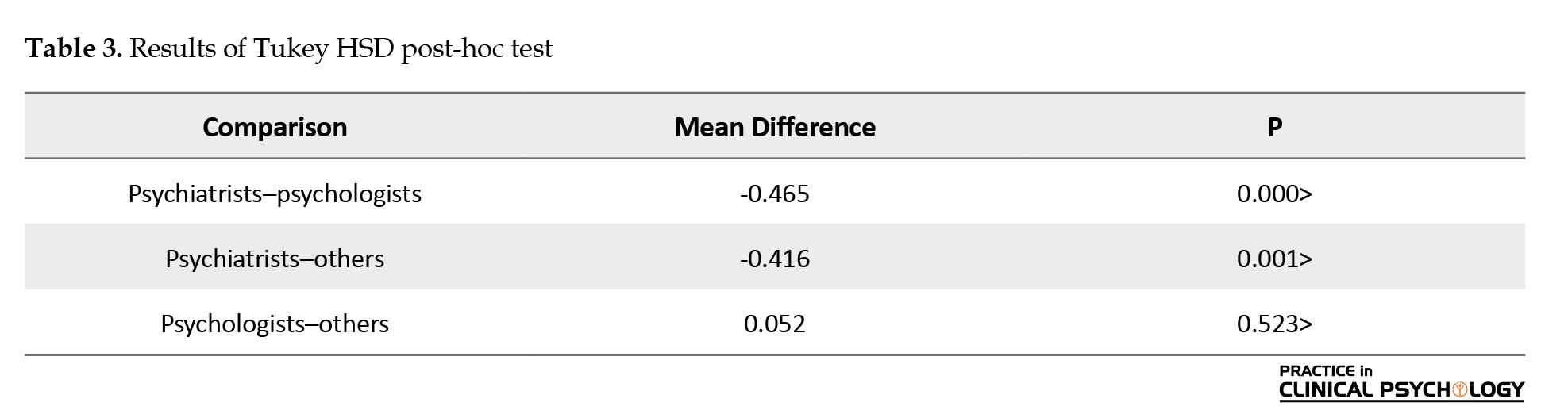Click the P column header
Screen dimensions: 1568x410
tap(1274, 127)
